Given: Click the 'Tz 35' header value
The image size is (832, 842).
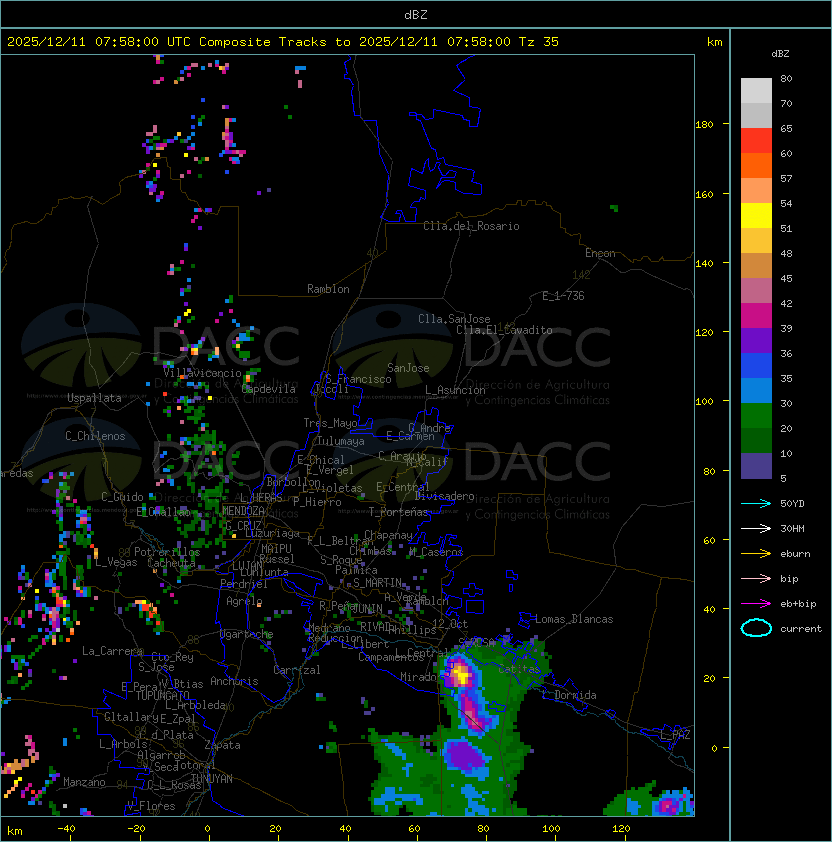Looking at the screenshot, I should point(539,42).
